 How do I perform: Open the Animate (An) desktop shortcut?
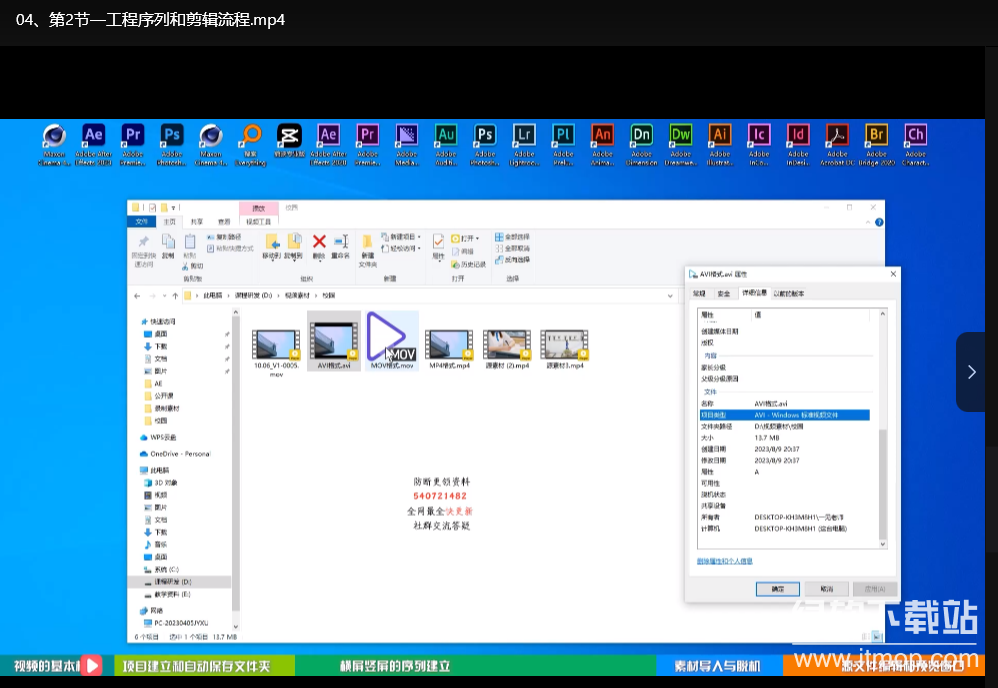coord(602,136)
